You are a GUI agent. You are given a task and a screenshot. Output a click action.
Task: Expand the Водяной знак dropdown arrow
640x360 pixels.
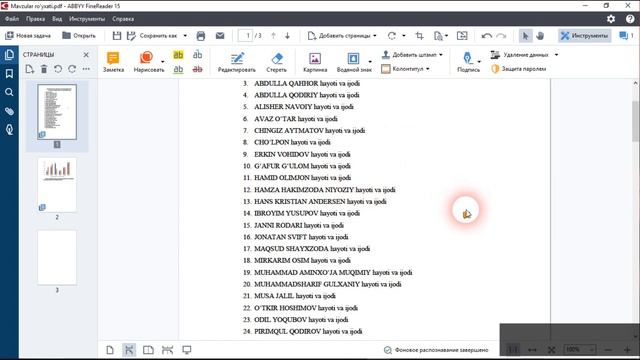[x=370, y=62]
